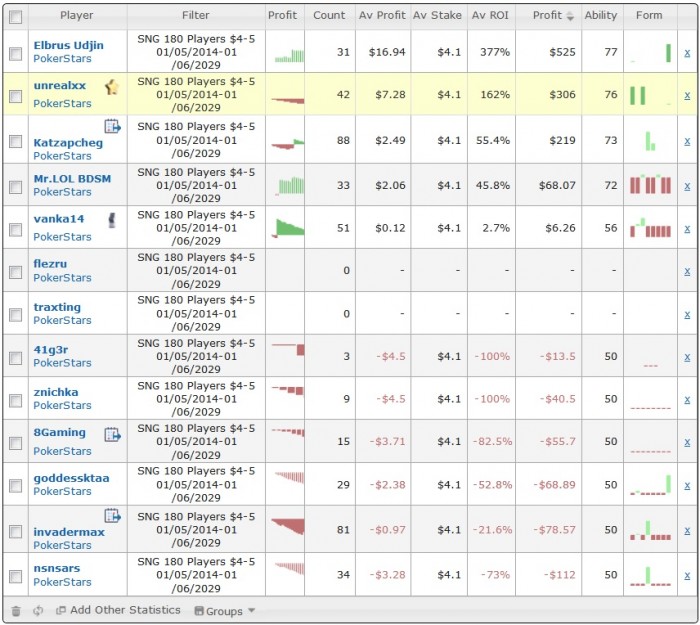The height and width of the screenshot is (625, 700).
Task: Check the unrealxx row checkbox
Action: [16, 96]
